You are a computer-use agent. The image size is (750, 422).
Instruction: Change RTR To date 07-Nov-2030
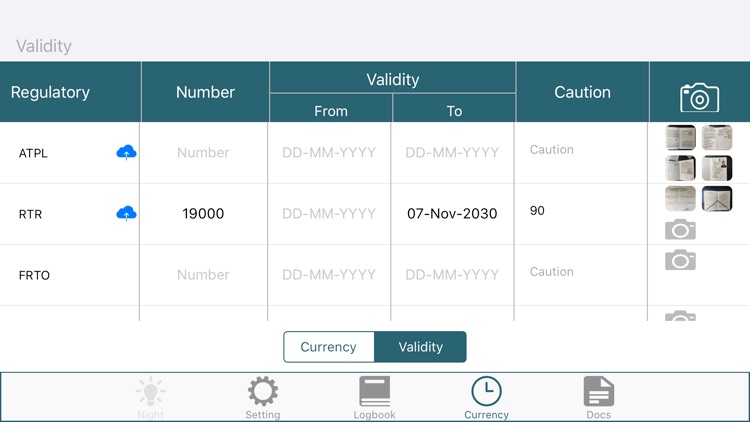click(452, 213)
